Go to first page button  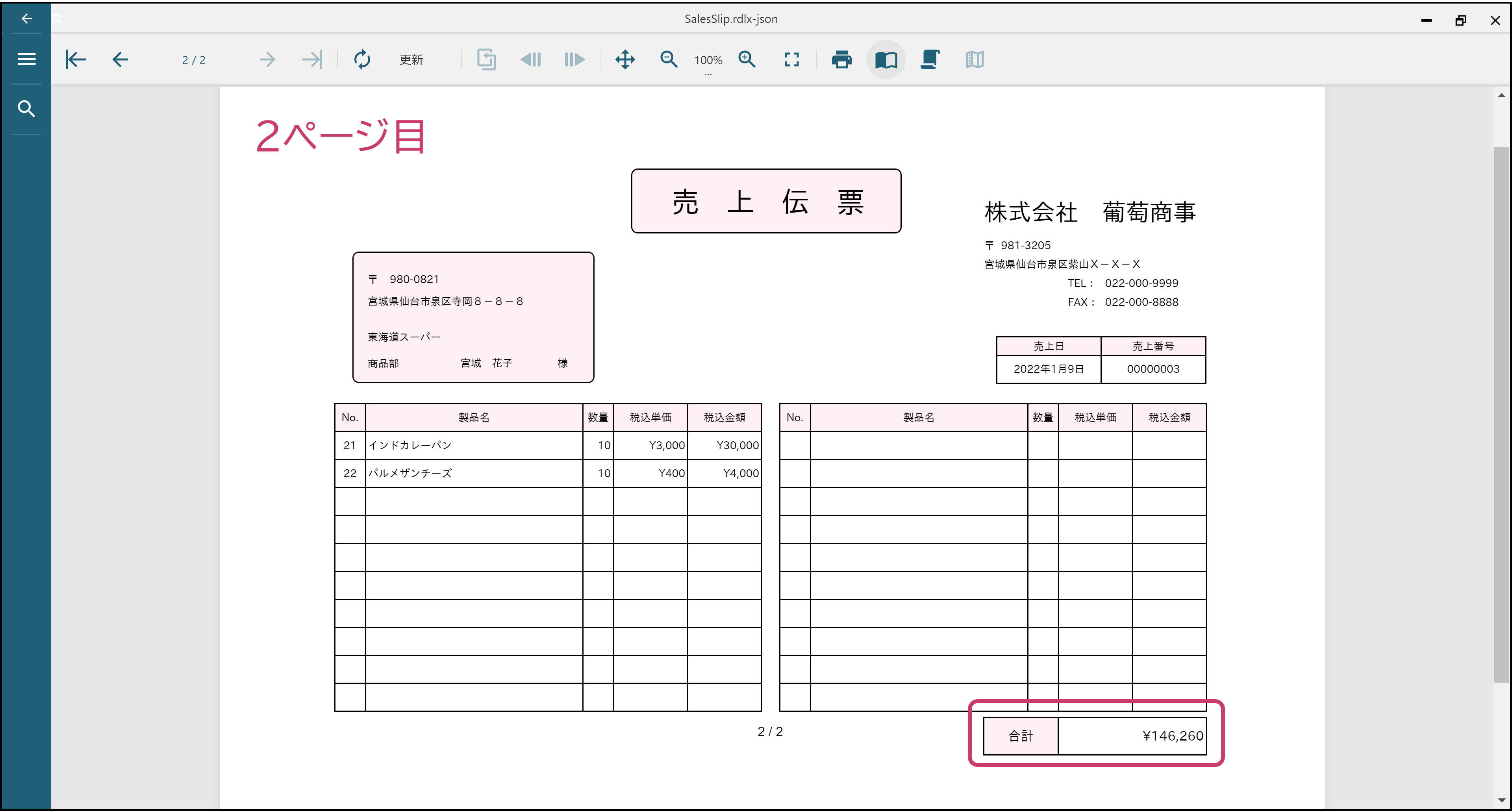pyautogui.click(x=76, y=59)
